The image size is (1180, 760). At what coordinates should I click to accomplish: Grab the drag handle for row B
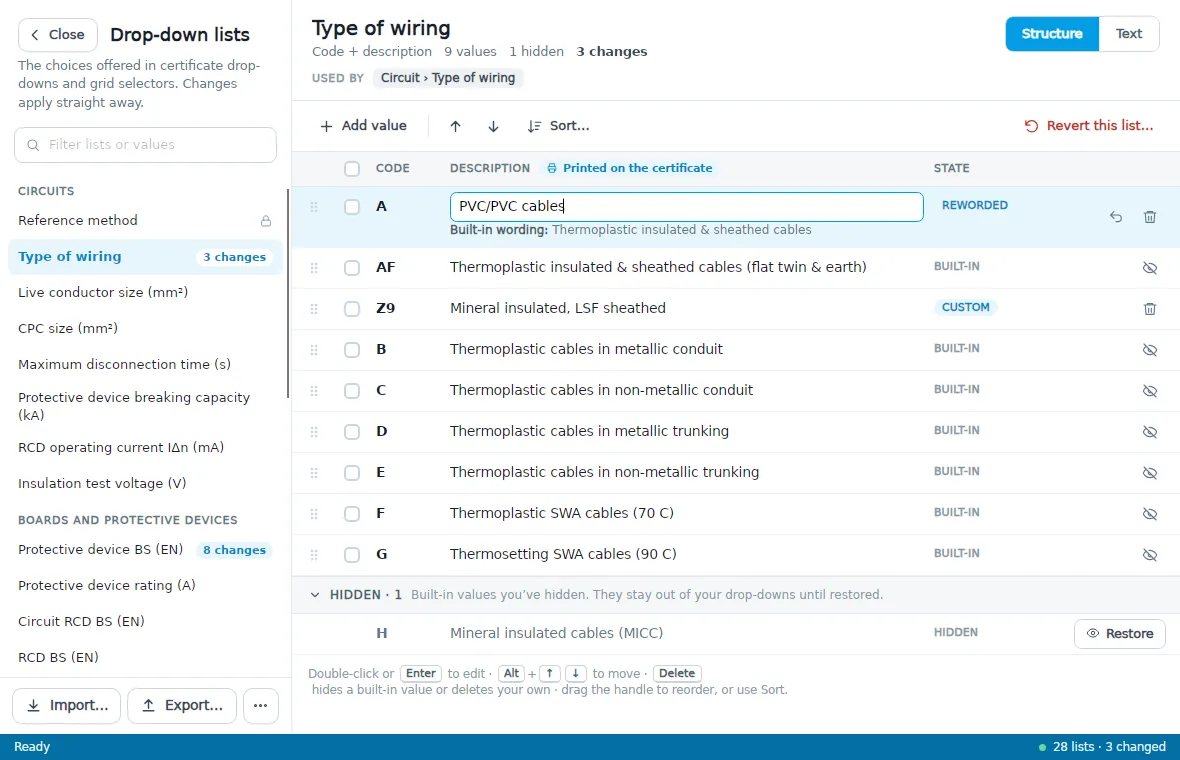(x=314, y=350)
